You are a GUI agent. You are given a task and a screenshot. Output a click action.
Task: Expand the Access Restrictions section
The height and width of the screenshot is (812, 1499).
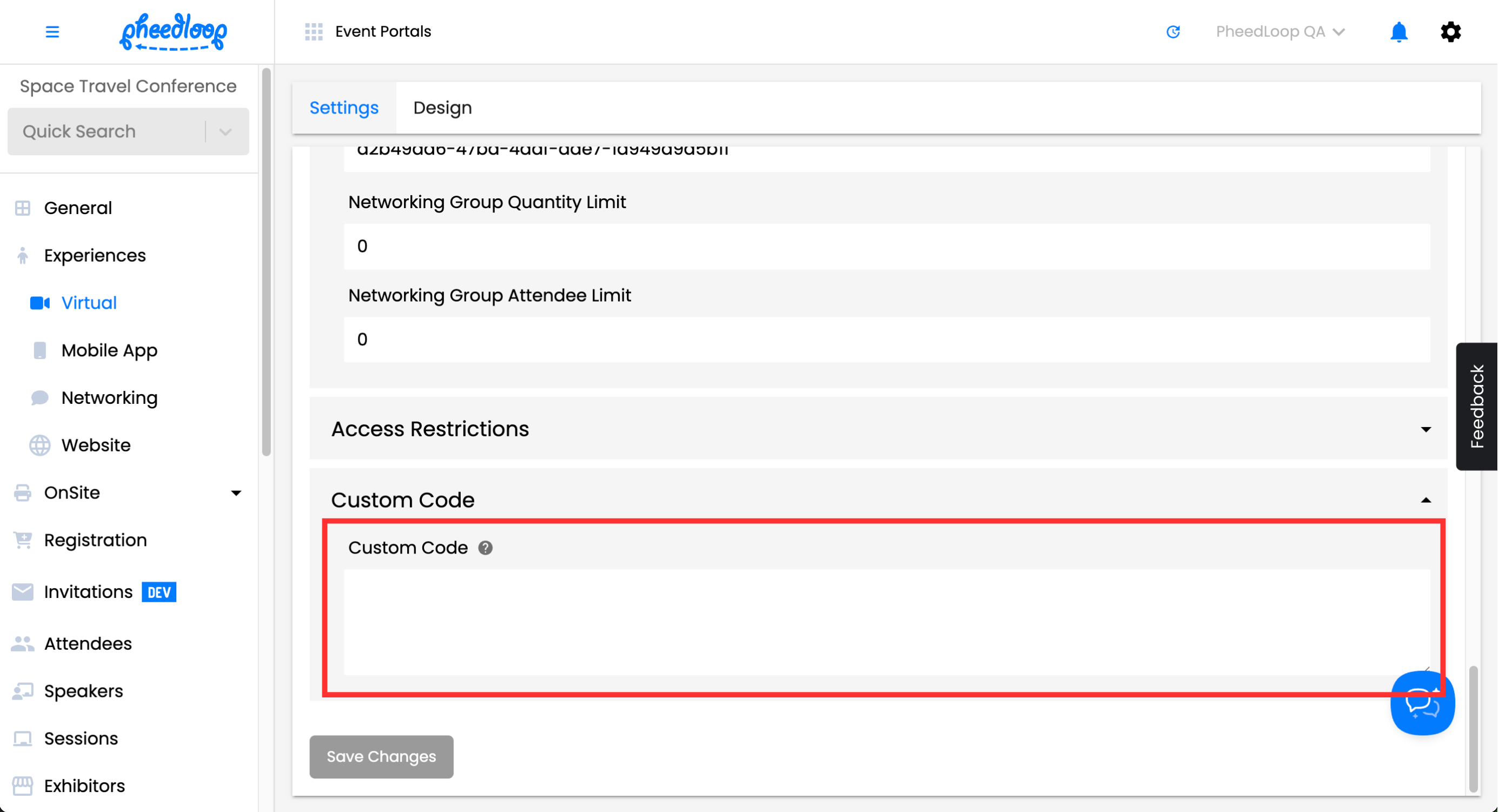[1425, 429]
